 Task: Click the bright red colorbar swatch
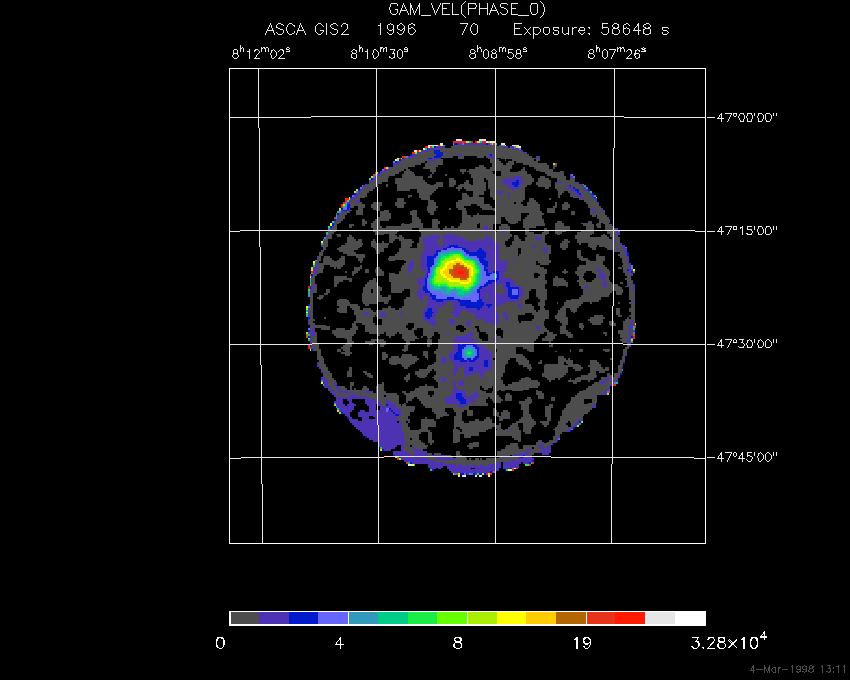[x=630, y=618]
